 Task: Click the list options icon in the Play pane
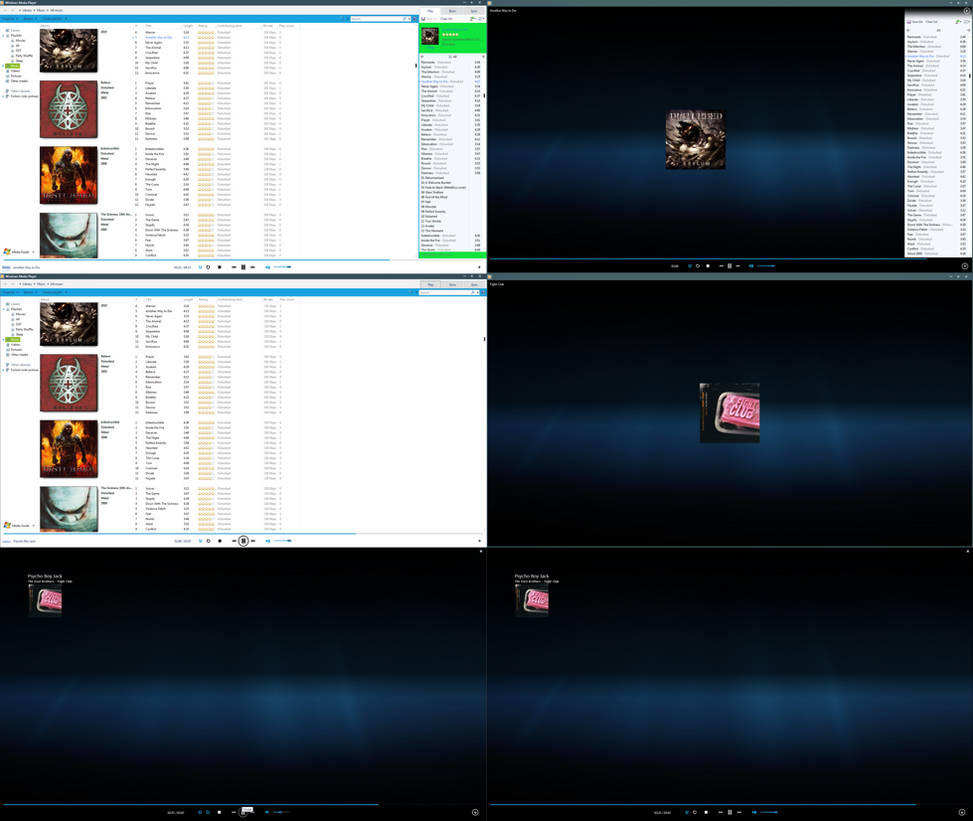[481, 18]
